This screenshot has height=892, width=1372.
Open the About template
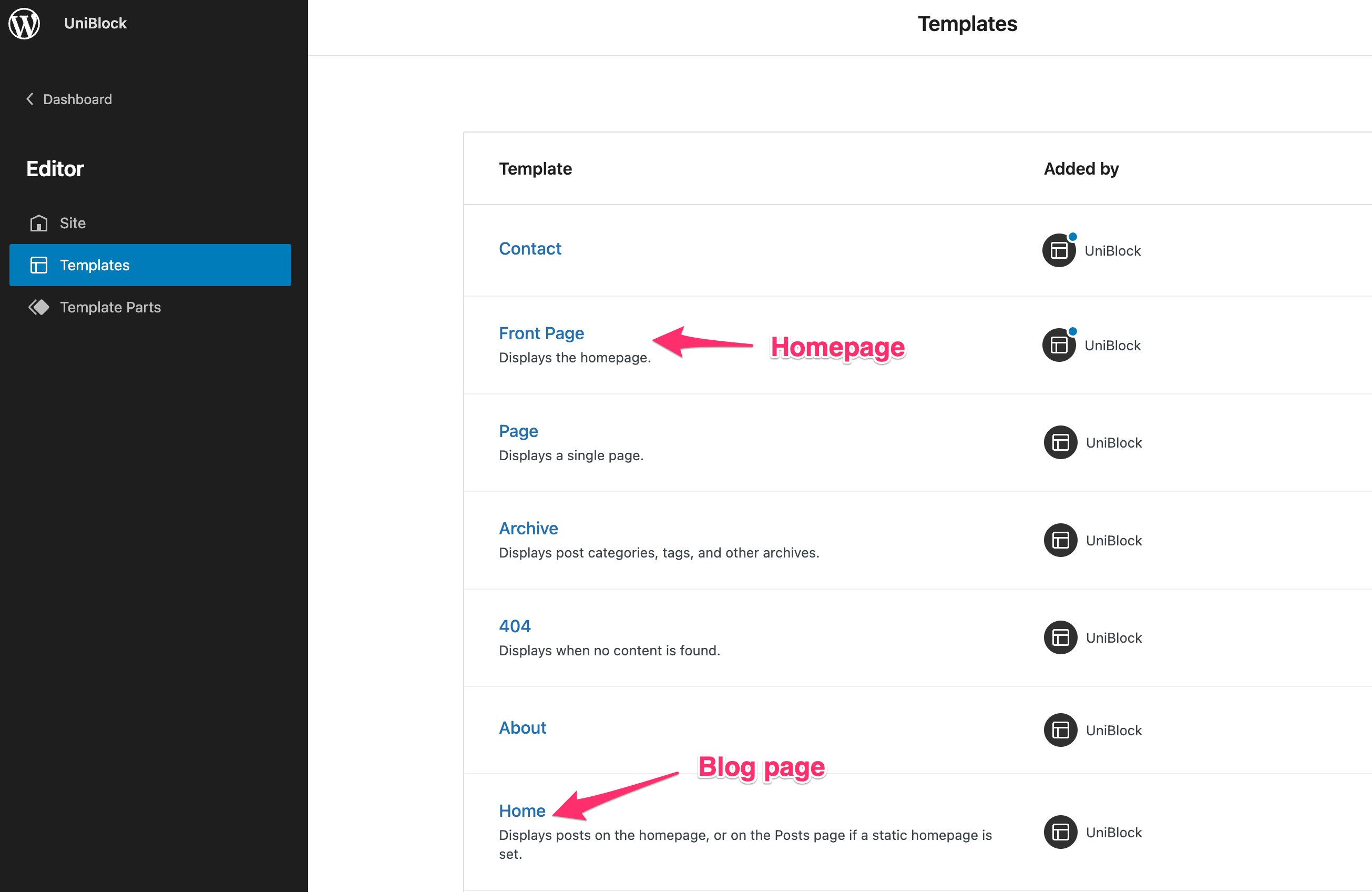(523, 728)
